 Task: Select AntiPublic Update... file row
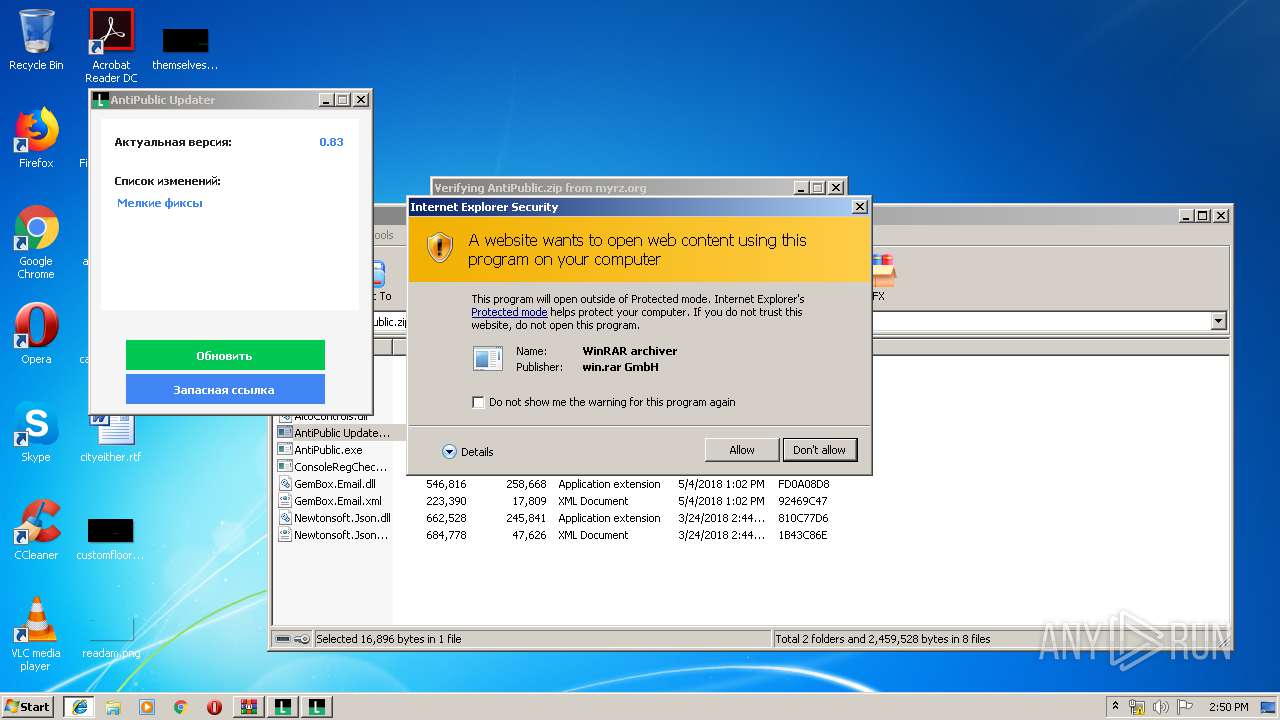pyautogui.click(x=334, y=433)
